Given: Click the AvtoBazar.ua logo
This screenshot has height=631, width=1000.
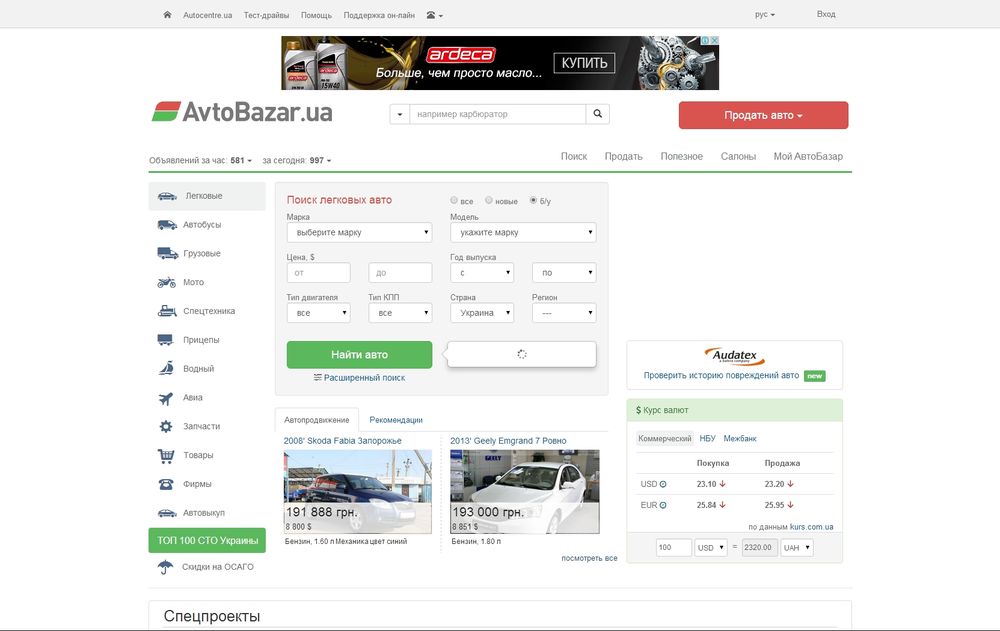Looking at the screenshot, I should [242, 112].
